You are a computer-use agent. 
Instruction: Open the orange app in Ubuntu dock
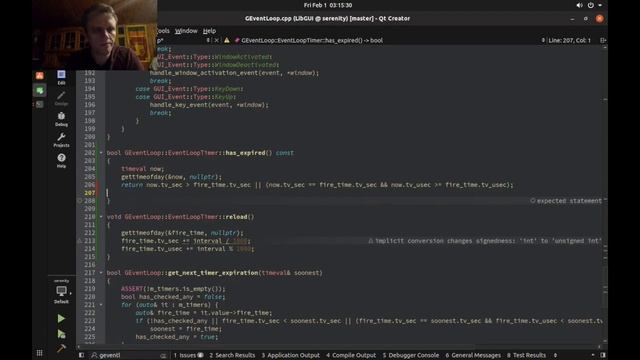pos(40,76)
